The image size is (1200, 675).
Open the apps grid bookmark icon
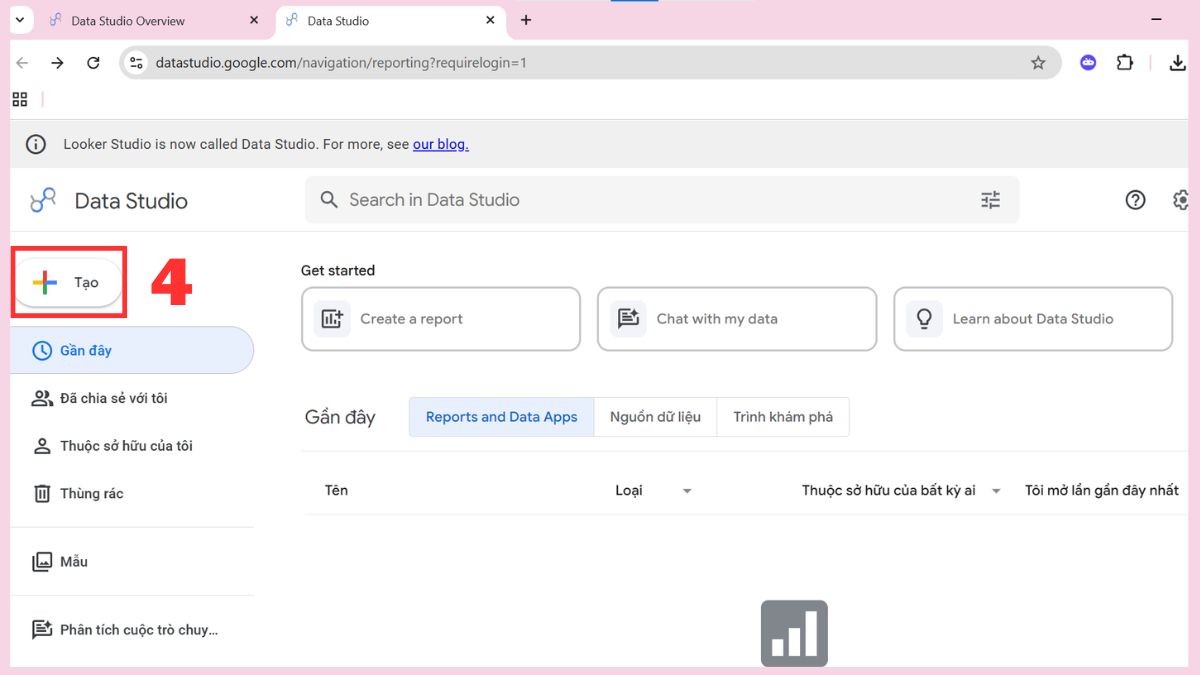point(20,99)
